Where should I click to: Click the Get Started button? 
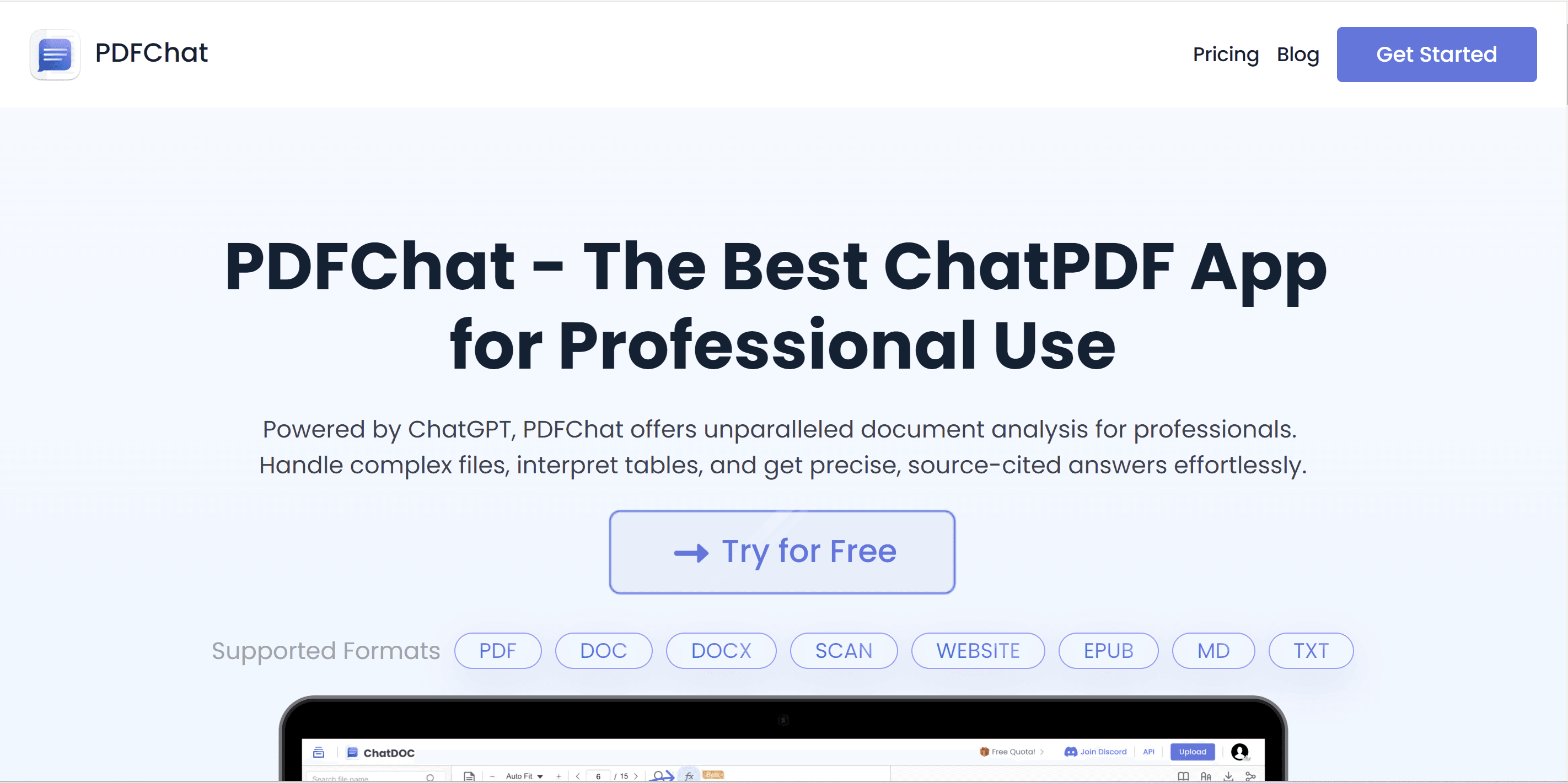pyautogui.click(x=1437, y=54)
